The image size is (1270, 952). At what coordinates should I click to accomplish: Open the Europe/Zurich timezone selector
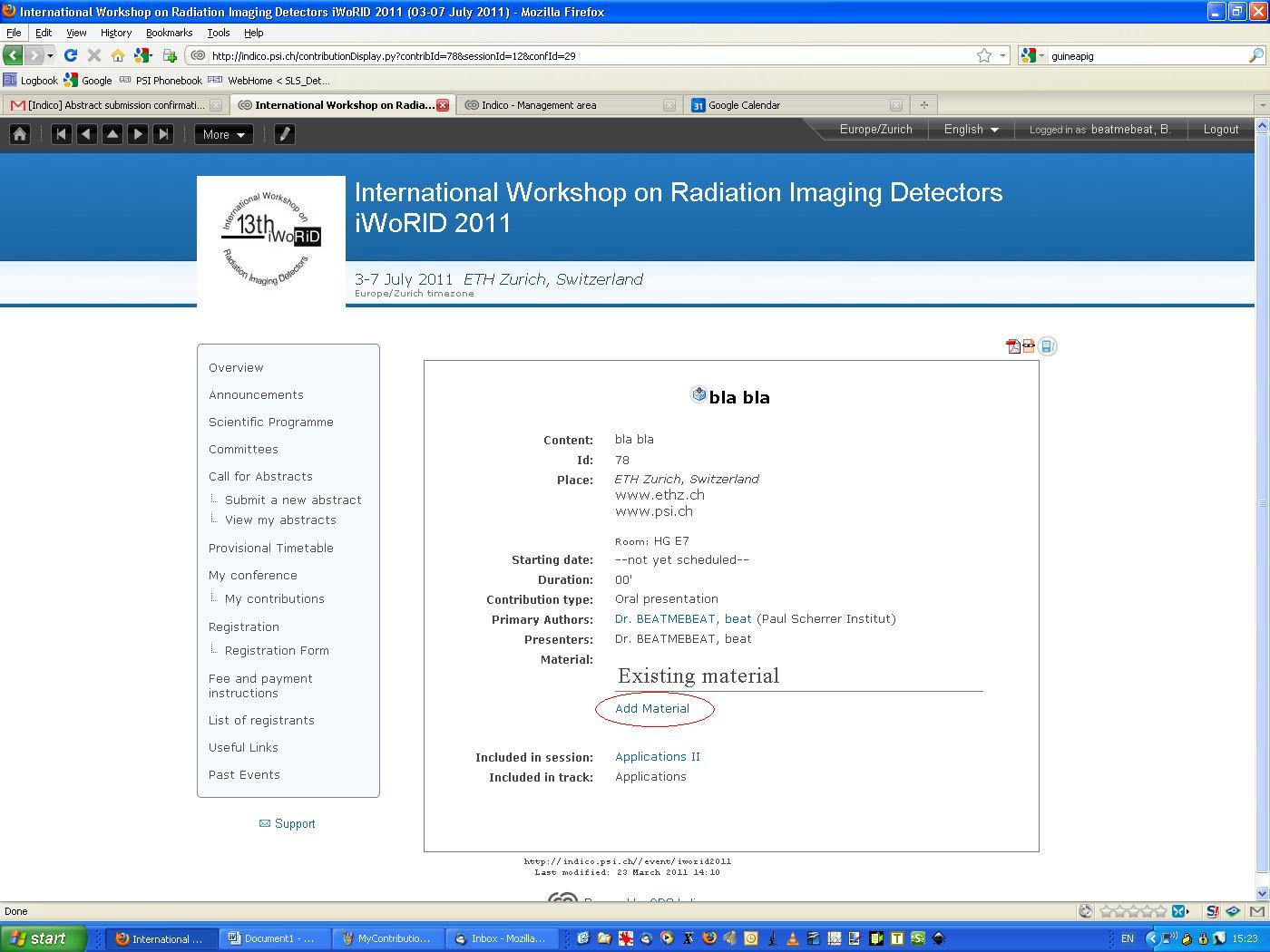[x=875, y=130]
